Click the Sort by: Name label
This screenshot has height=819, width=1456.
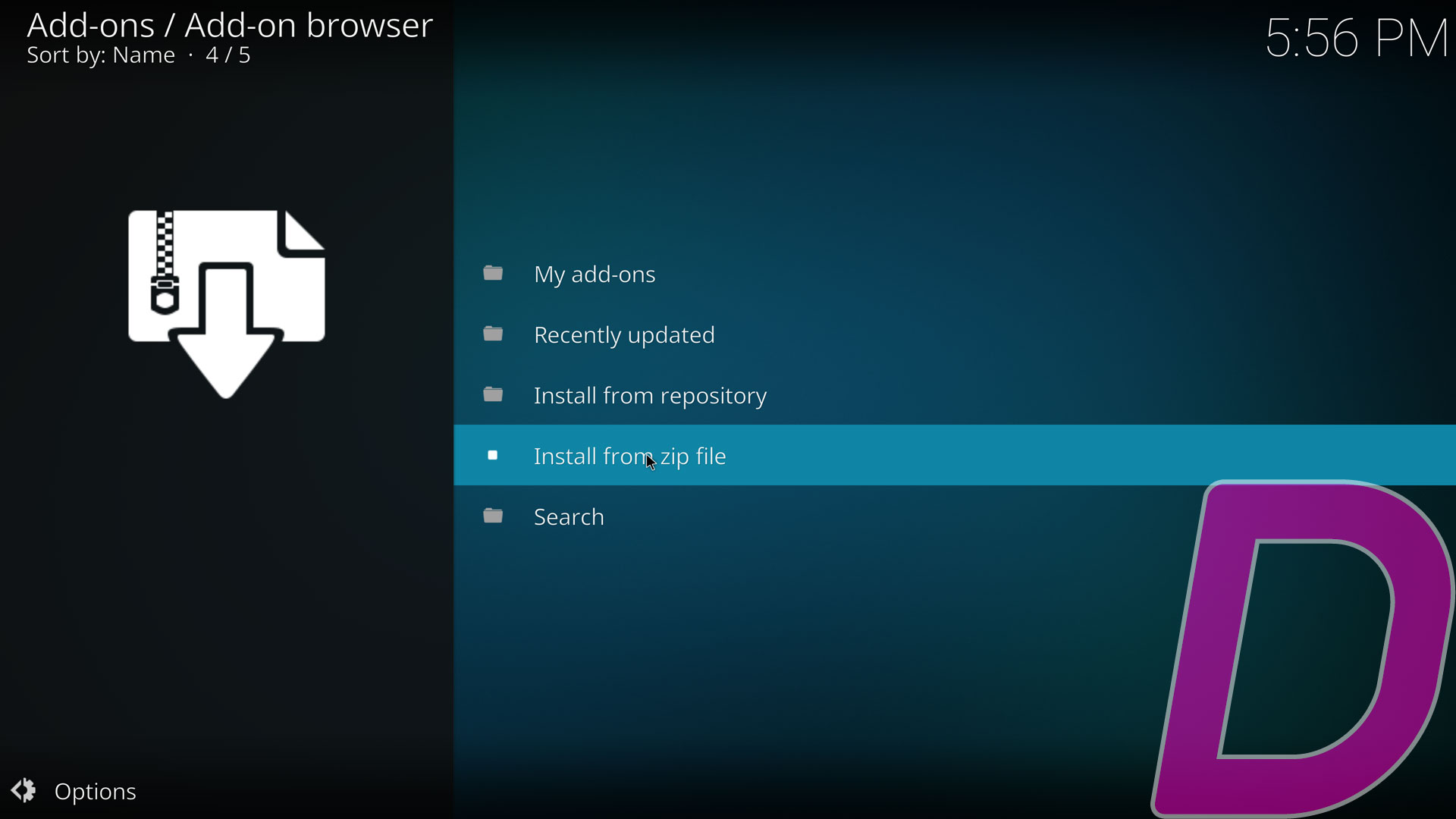(x=101, y=56)
